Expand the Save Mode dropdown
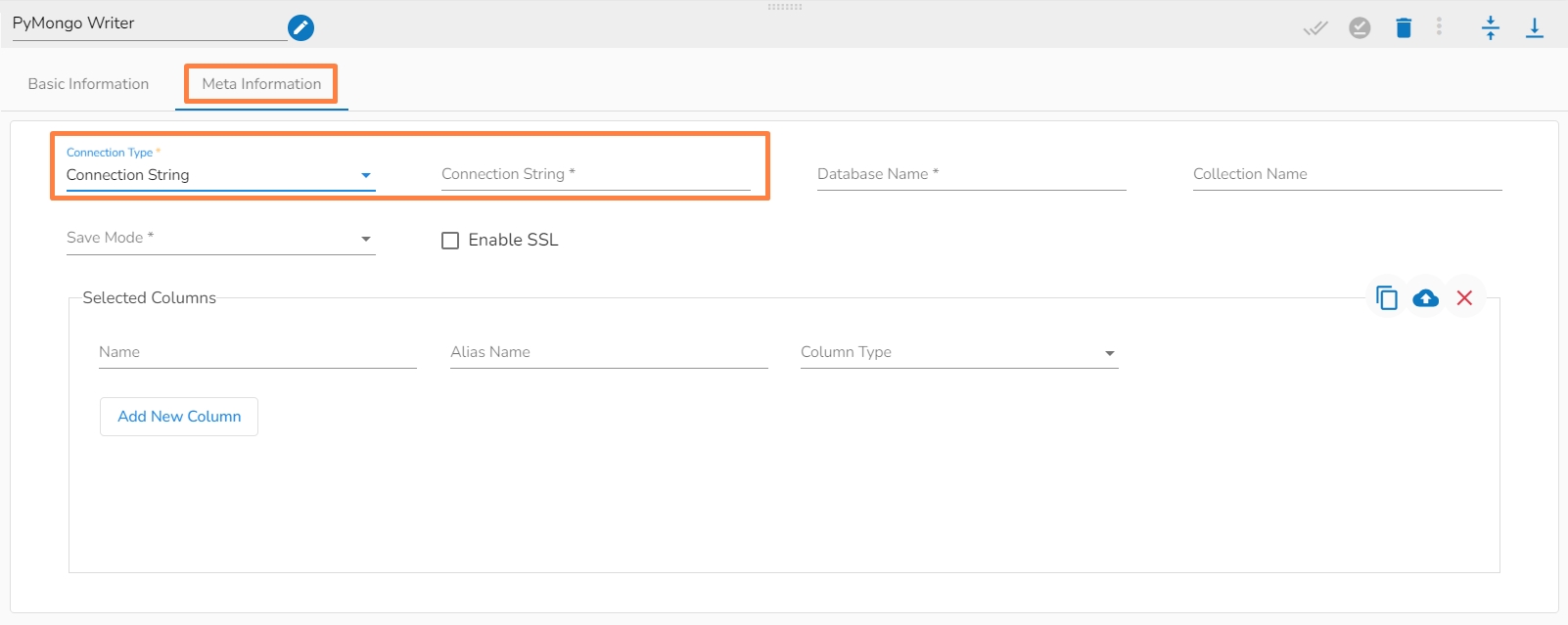Screen dimensions: 1568x625 click(x=220, y=239)
